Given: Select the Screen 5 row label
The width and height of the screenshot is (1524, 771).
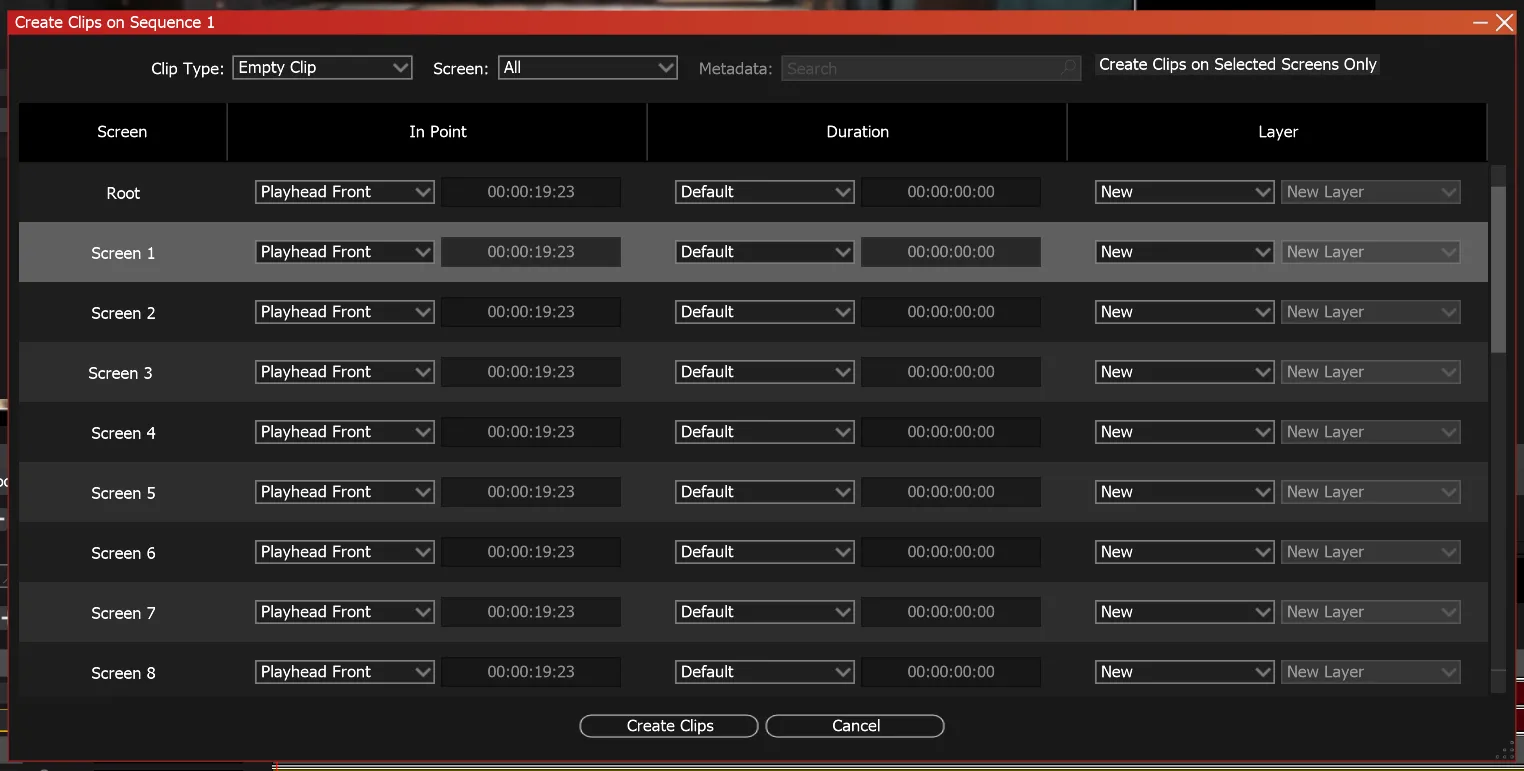Looking at the screenshot, I should (123, 493).
